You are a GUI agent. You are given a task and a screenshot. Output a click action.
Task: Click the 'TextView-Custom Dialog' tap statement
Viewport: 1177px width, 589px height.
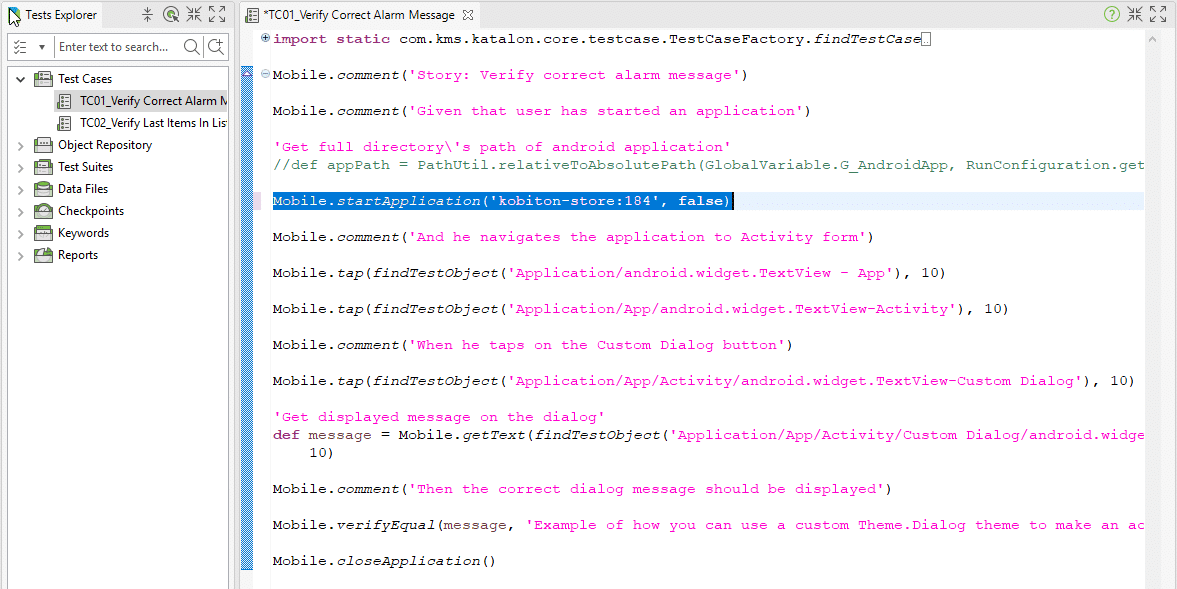tap(703, 381)
